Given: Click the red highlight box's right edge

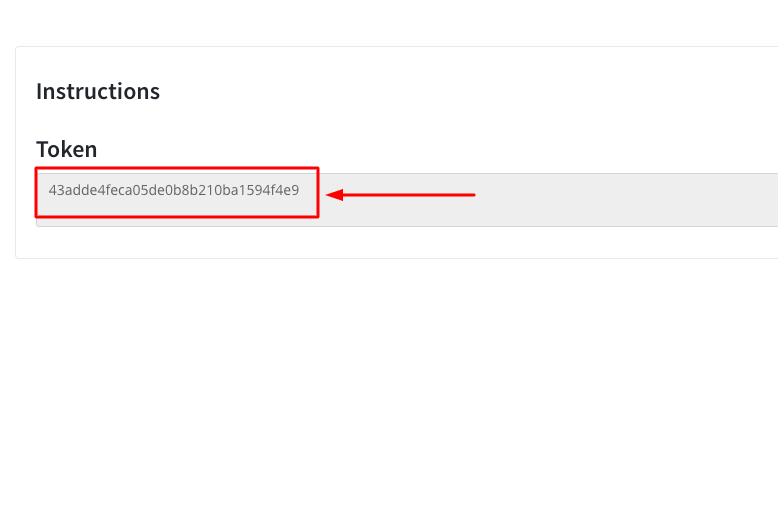Looking at the screenshot, I should (x=318, y=192).
